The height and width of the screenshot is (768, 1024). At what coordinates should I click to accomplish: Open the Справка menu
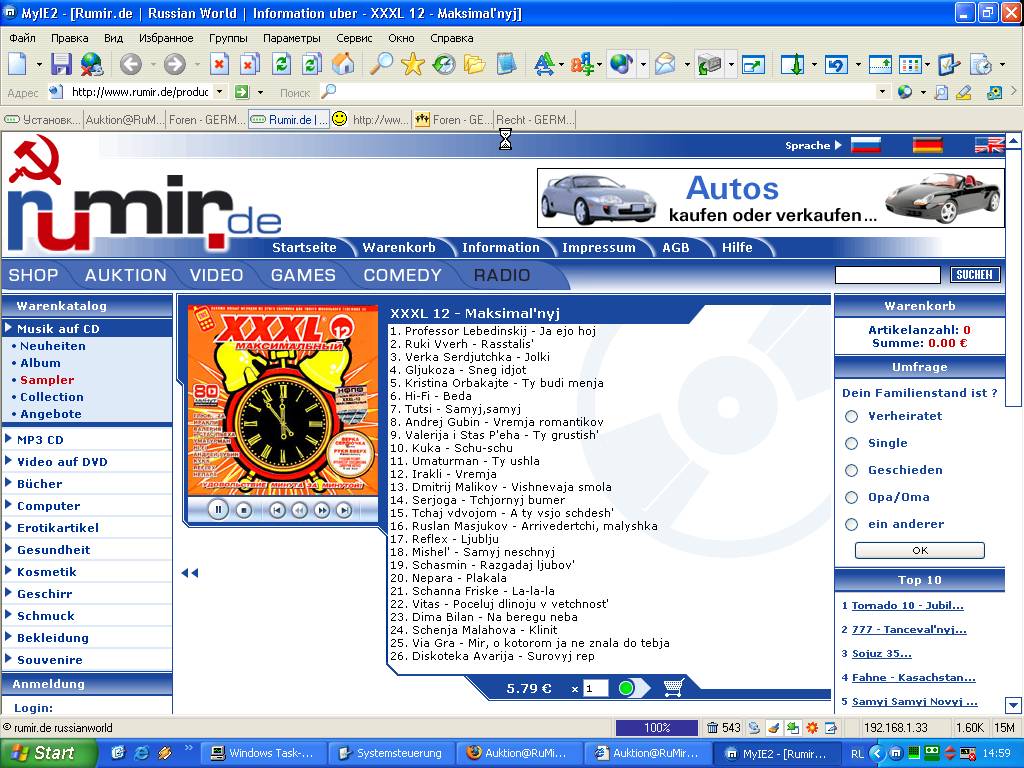[451, 38]
